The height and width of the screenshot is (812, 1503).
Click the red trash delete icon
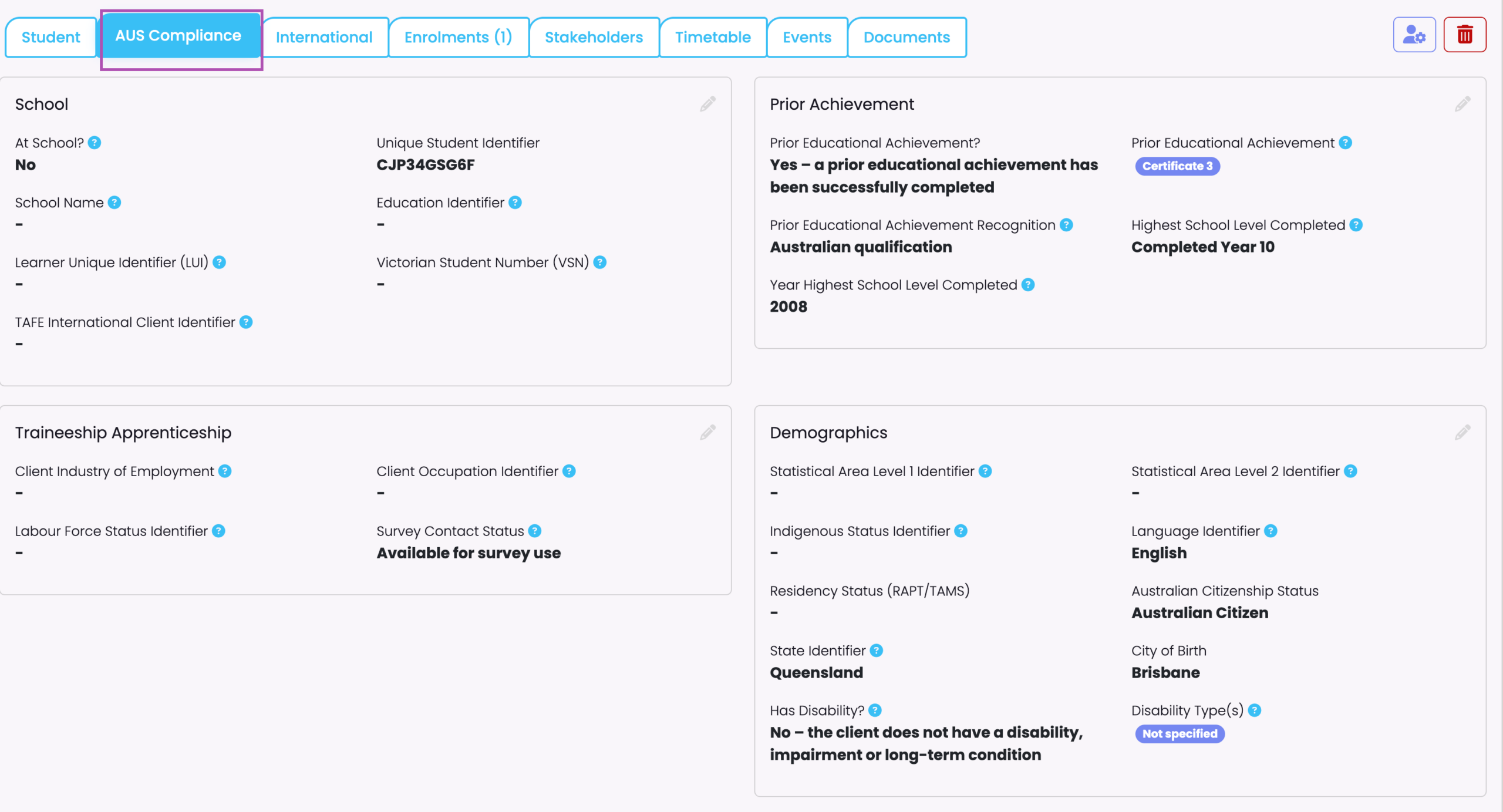click(x=1464, y=35)
